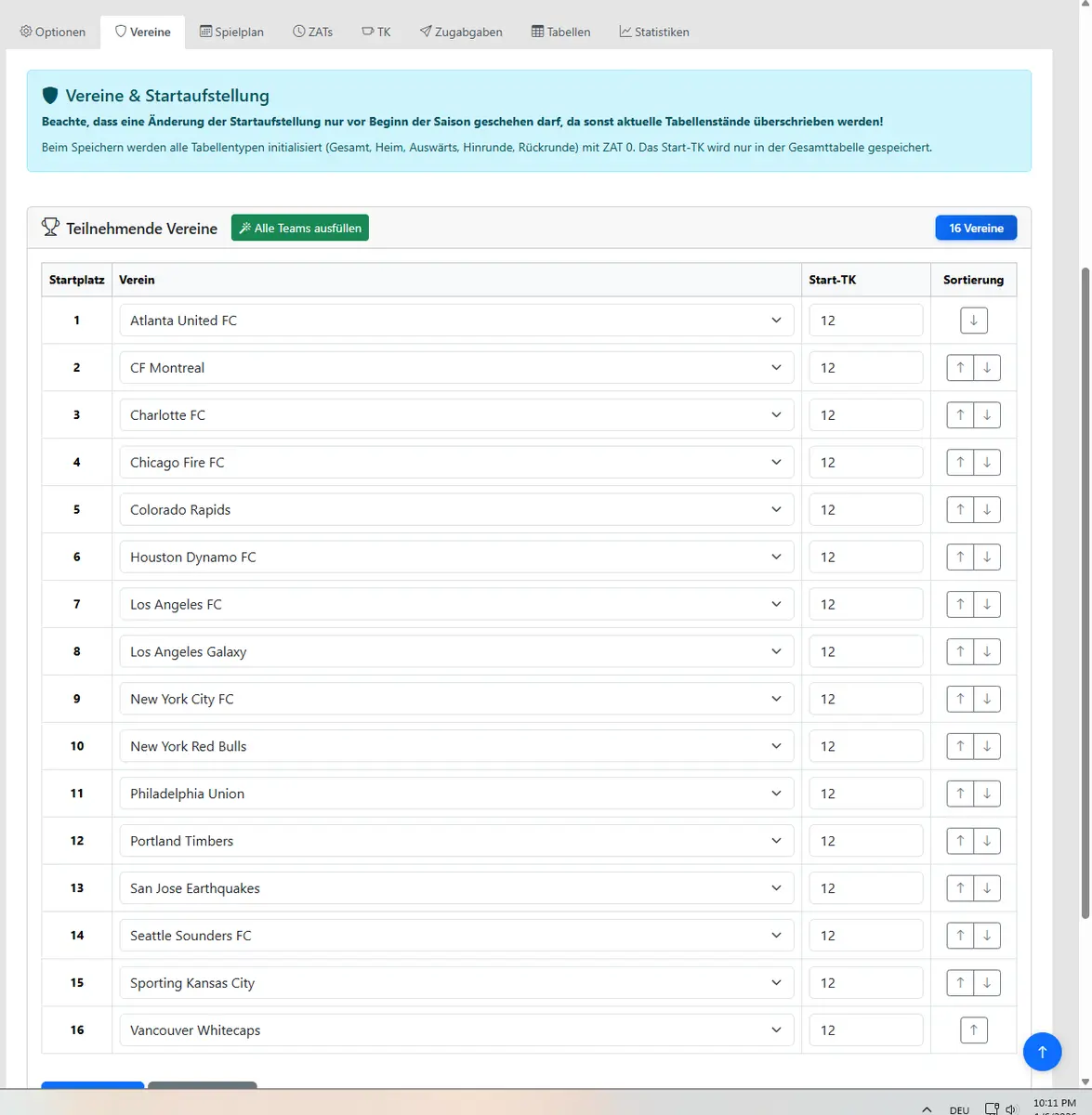Open the Seattle Sounders FC club selector

coord(455,936)
